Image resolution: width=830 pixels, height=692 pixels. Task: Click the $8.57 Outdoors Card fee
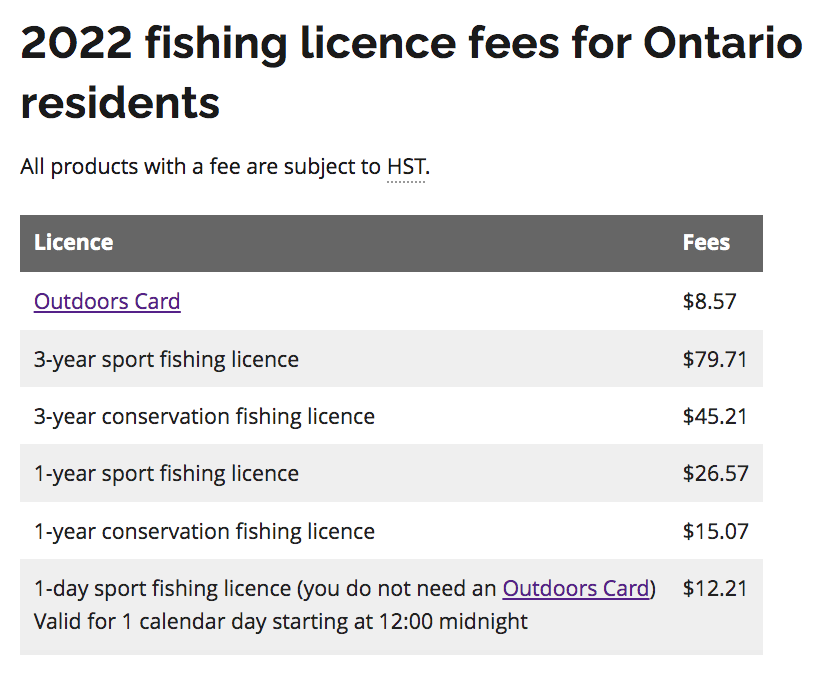[709, 301]
